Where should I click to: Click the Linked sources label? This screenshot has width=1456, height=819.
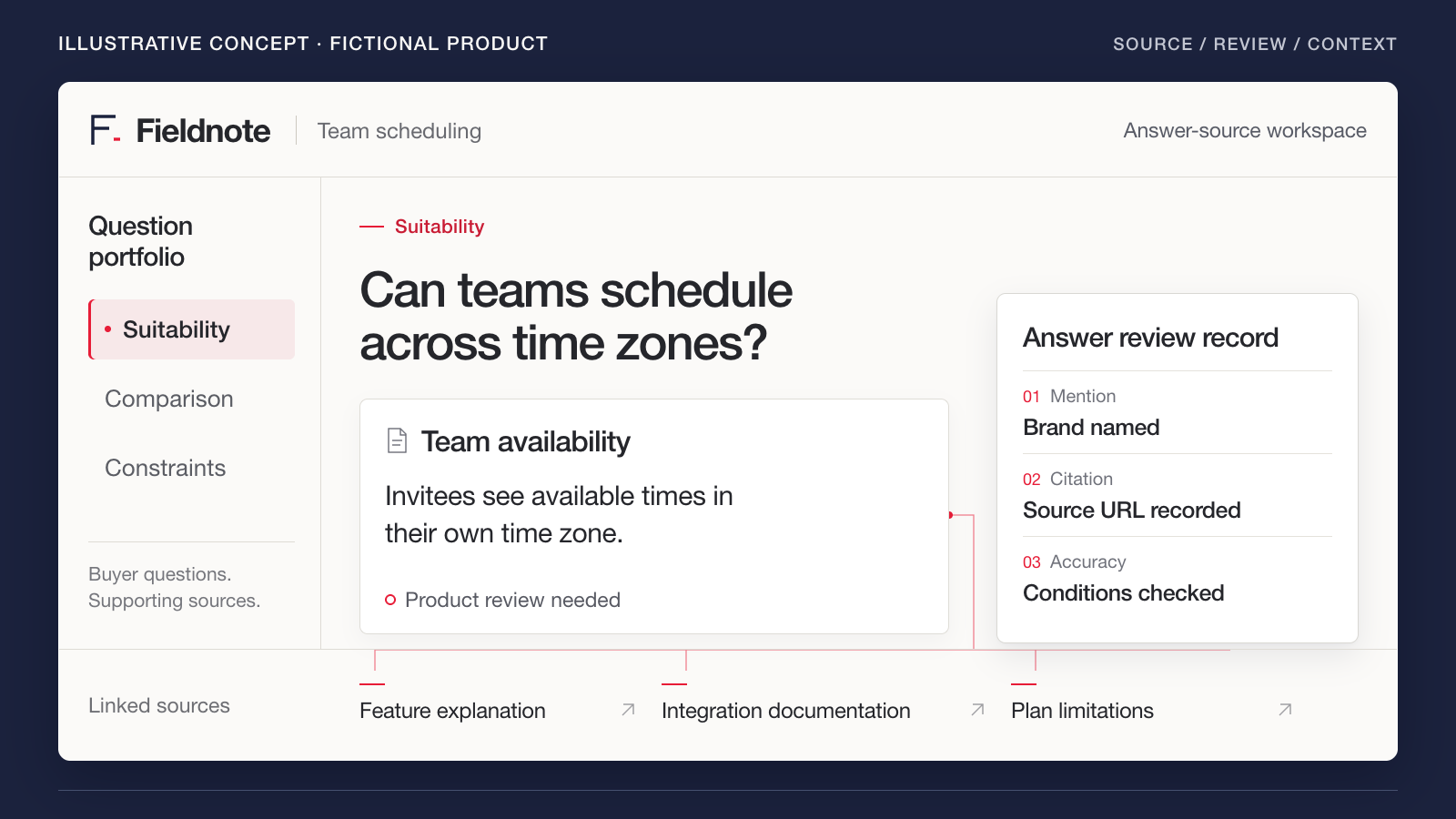(x=159, y=705)
